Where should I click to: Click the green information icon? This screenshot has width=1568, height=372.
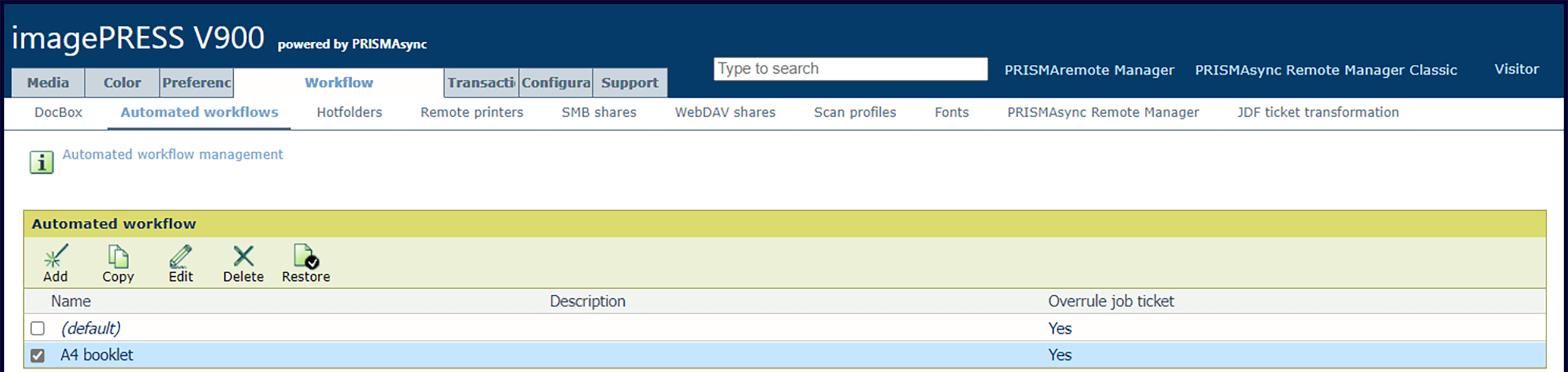tap(42, 162)
